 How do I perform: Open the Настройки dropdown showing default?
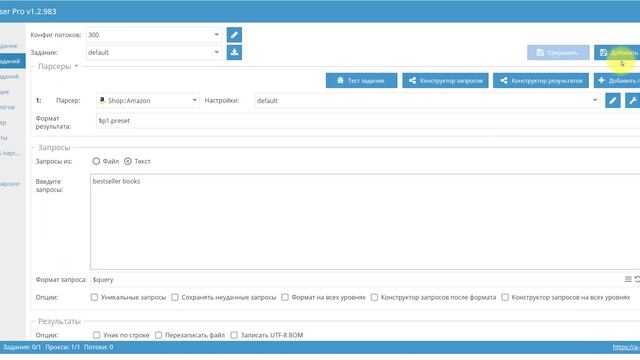point(427,100)
